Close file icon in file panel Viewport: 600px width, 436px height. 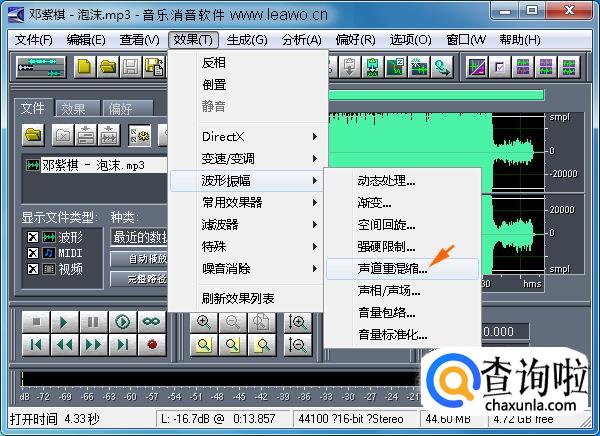(x=63, y=135)
